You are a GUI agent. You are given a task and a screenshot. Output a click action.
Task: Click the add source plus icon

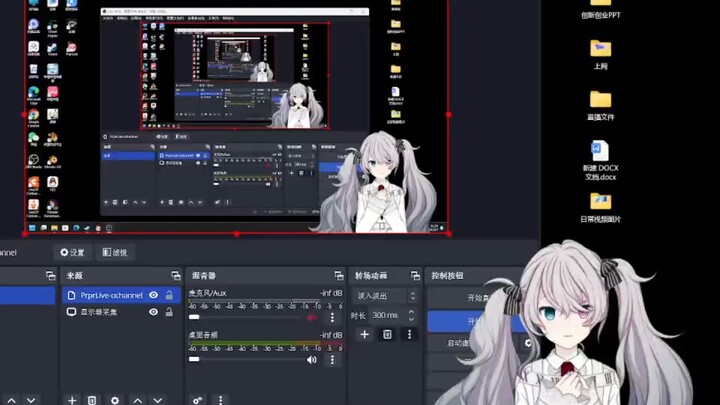click(72, 399)
